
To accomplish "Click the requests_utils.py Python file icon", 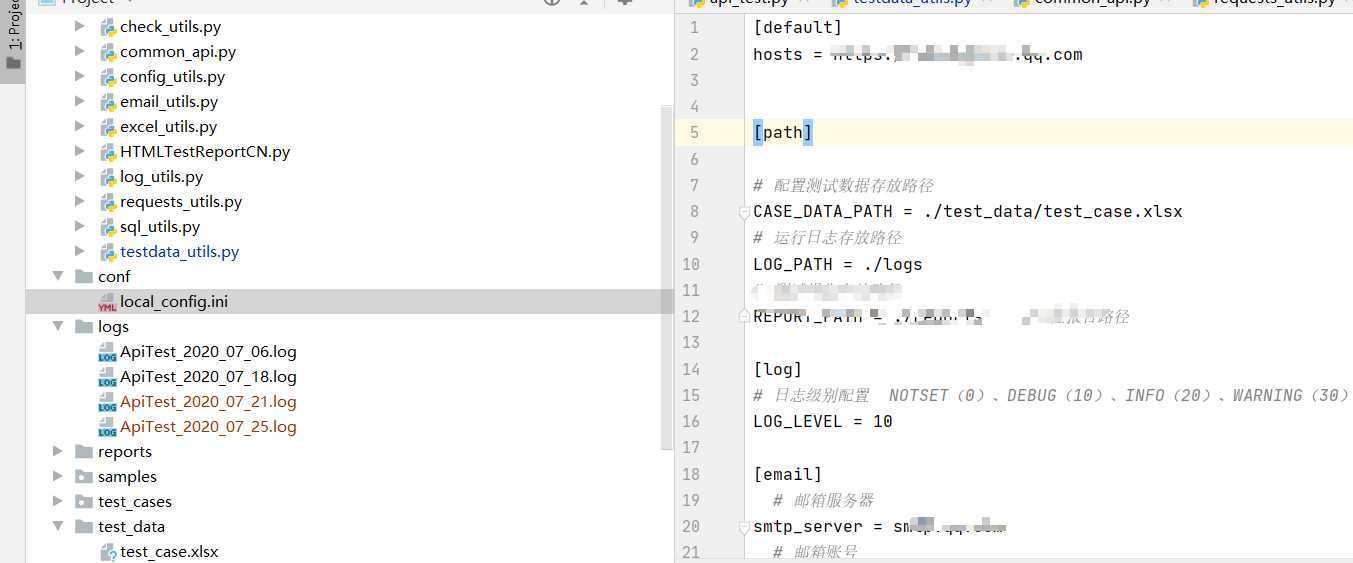I will pyautogui.click(x=108, y=202).
